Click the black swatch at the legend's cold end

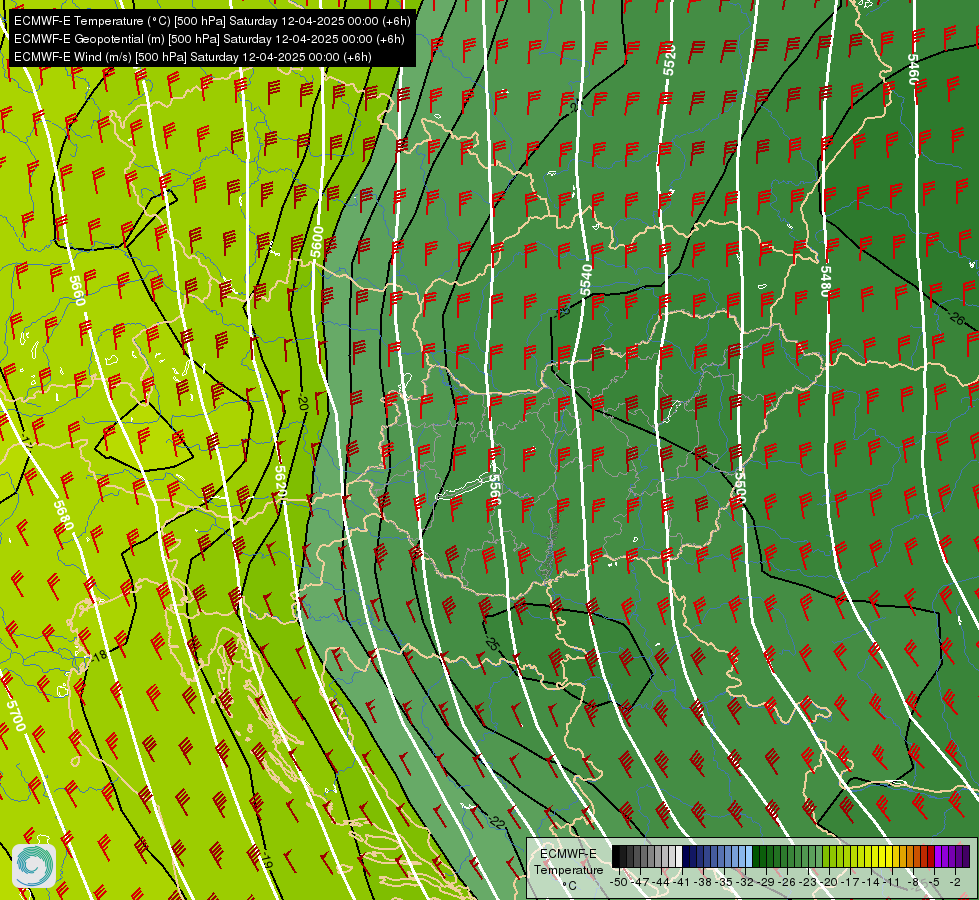pyautogui.click(x=616, y=856)
